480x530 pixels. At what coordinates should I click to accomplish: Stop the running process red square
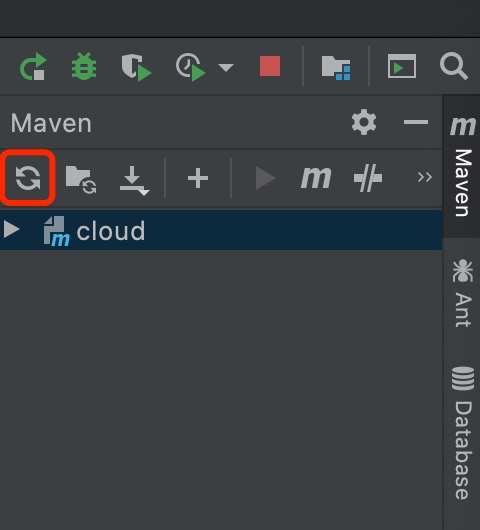(x=270, y=66)
